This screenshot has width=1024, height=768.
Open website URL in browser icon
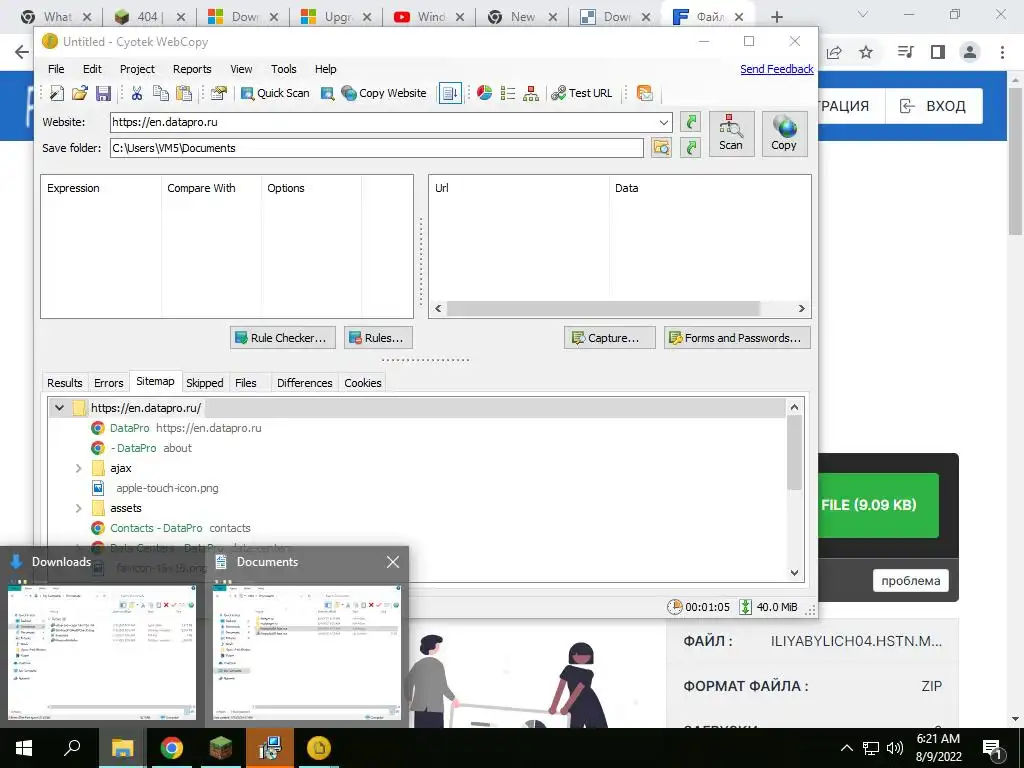click(x=690, y=122)
